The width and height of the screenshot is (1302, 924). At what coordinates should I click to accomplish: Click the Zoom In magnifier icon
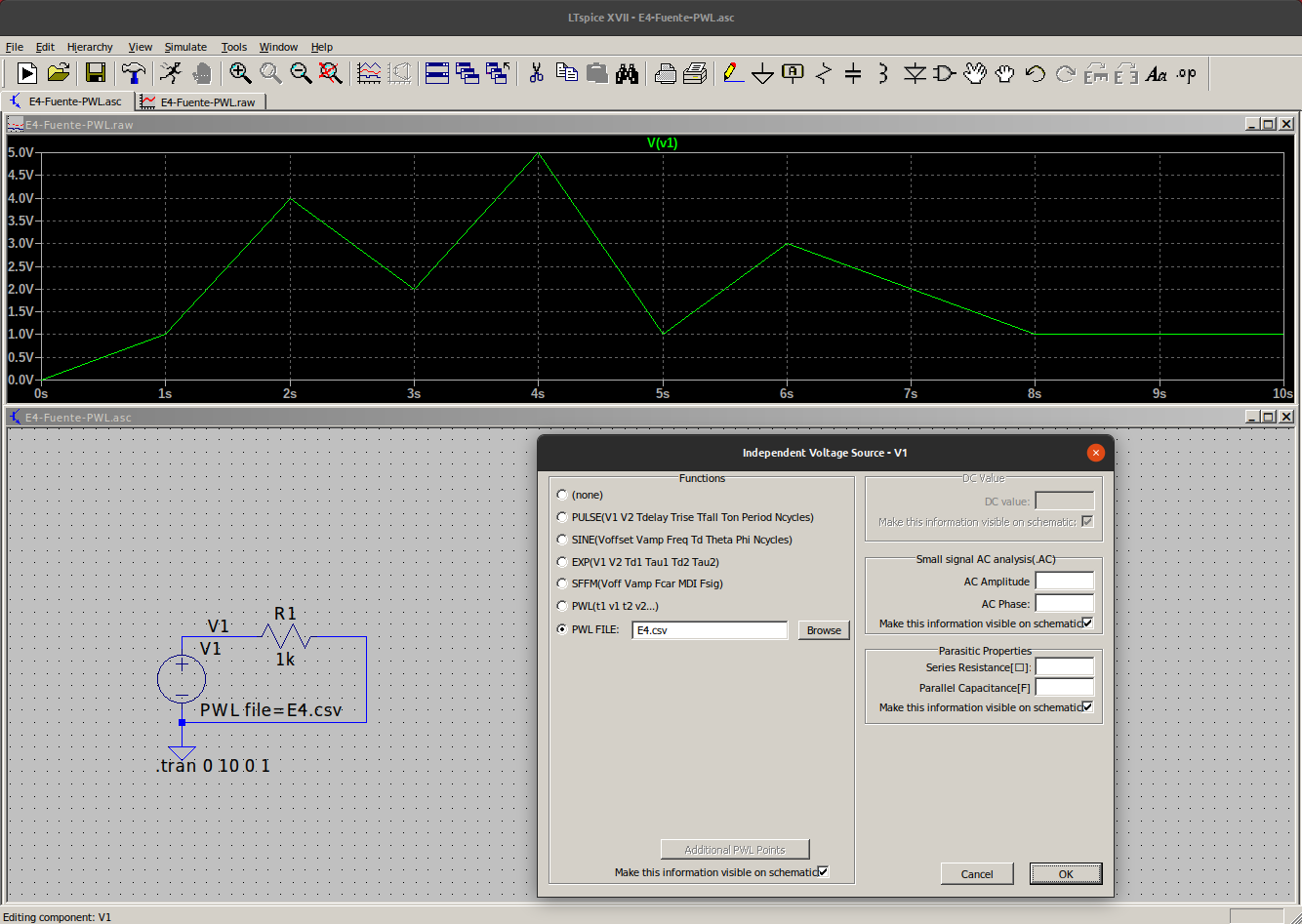pyautogui.click(x=240, y=73)
